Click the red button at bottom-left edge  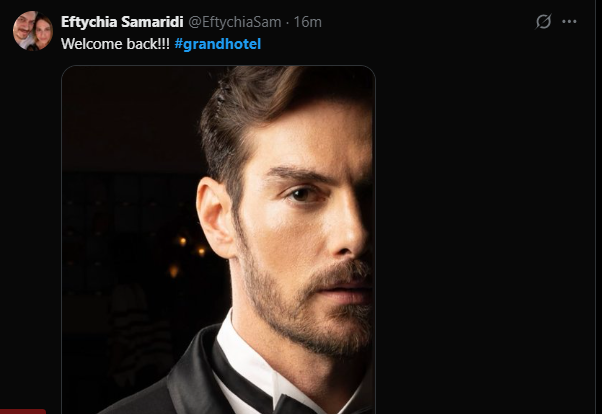pyautogui.click(x=22, y=410)
